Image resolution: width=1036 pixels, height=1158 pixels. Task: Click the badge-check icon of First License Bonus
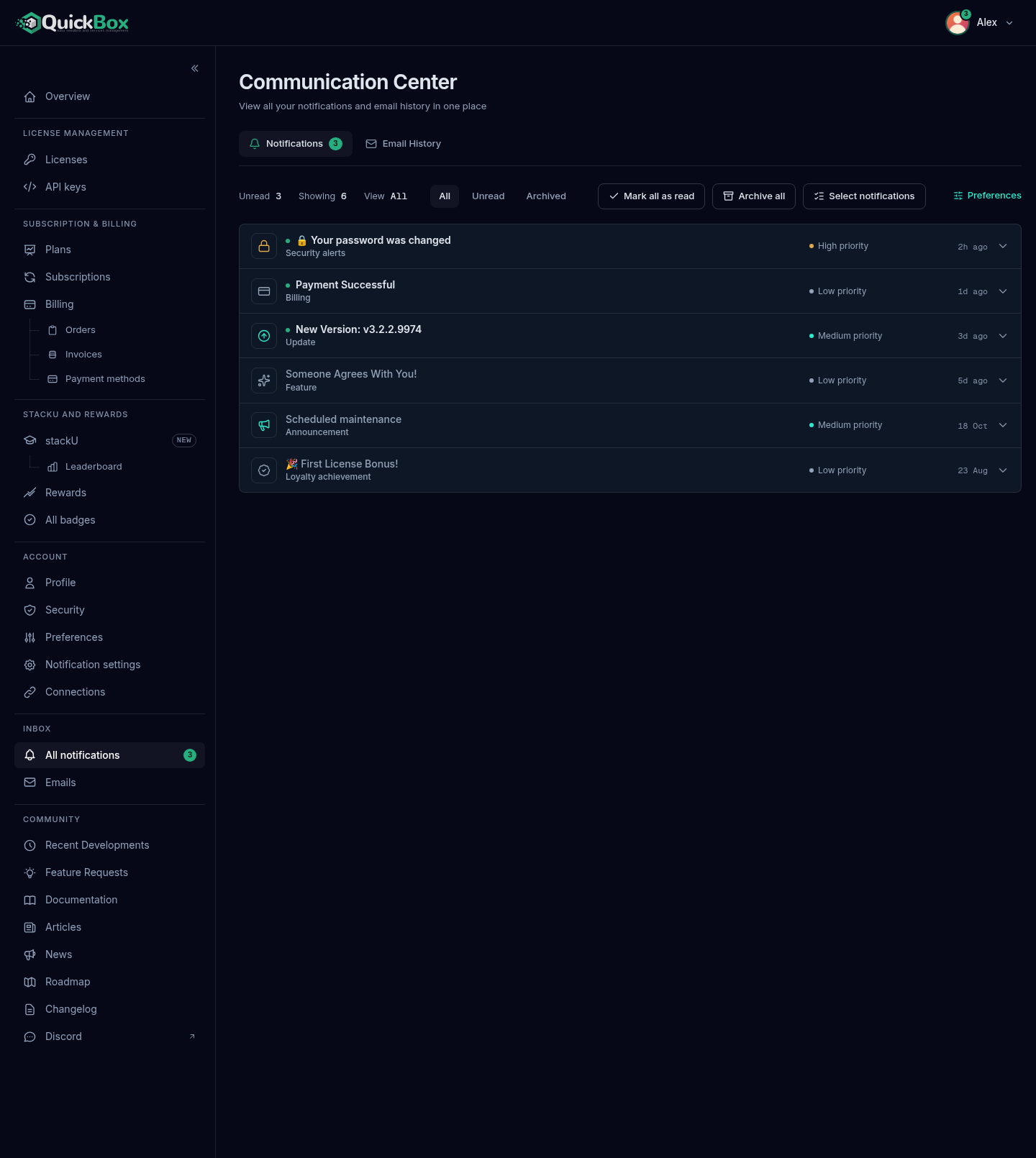(264, 470)
